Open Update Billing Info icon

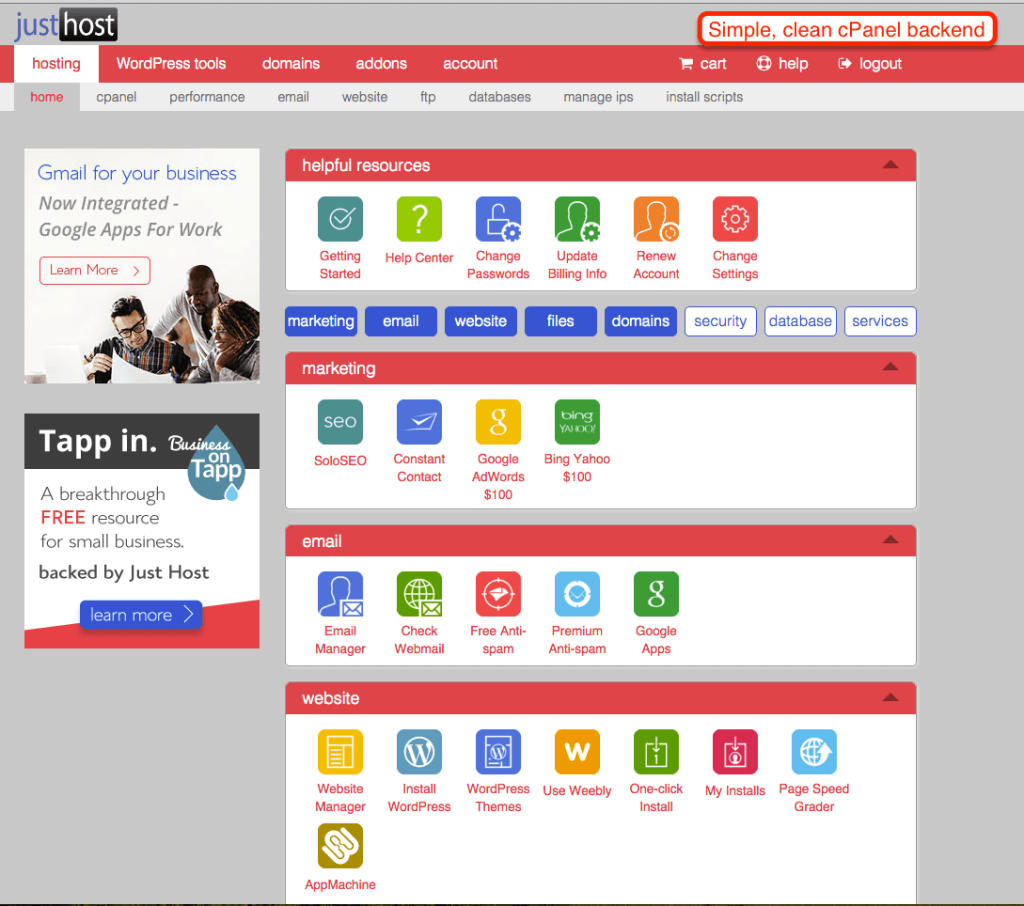point(577,219)
